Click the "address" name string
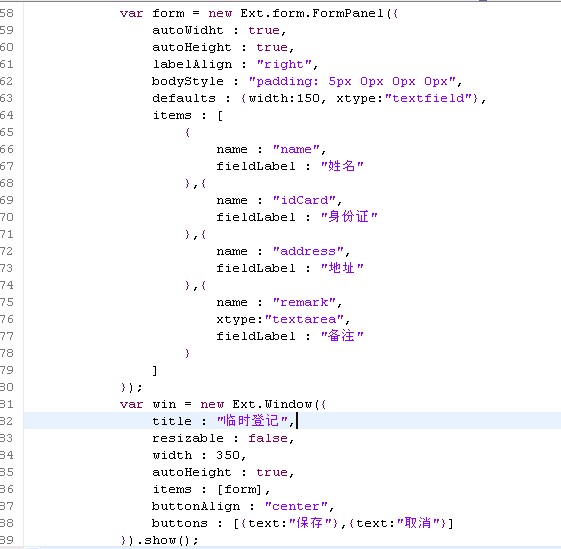The image size is (561, 549). (308, 251)
